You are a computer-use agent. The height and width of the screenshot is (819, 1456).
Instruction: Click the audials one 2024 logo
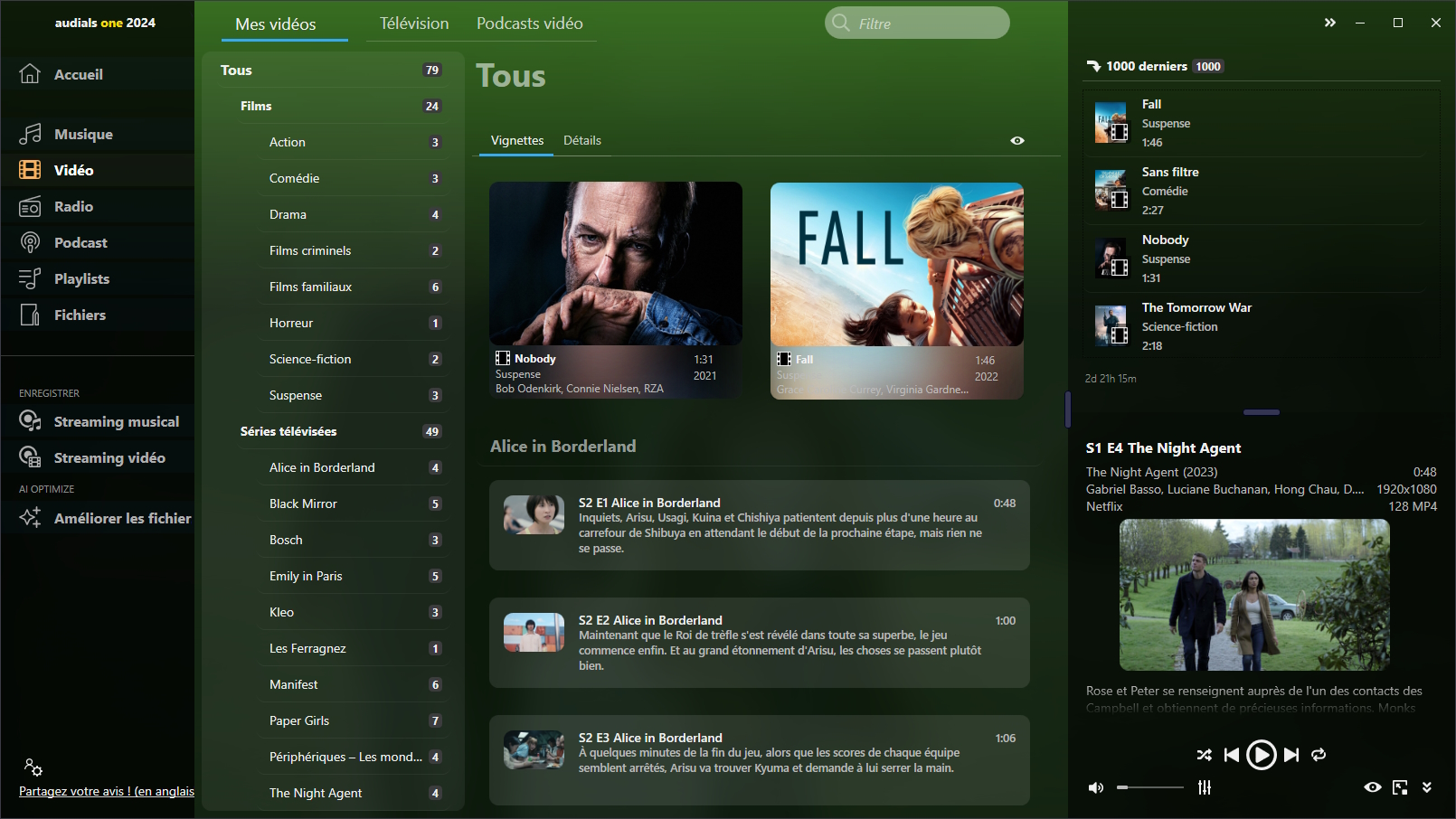click(x=105, y=23)
